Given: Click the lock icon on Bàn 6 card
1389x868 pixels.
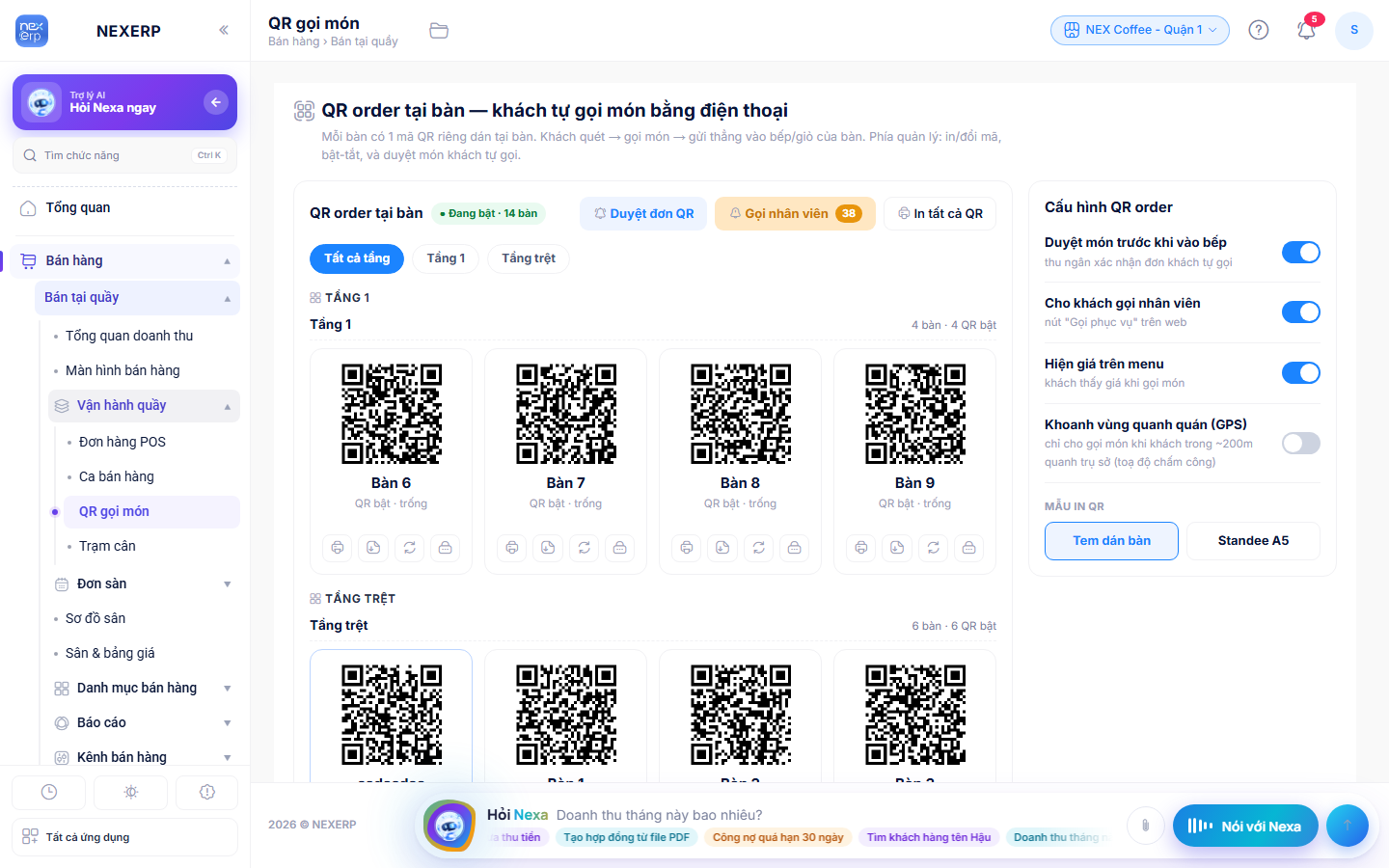Looking at the screenshot, I should 445,548.
